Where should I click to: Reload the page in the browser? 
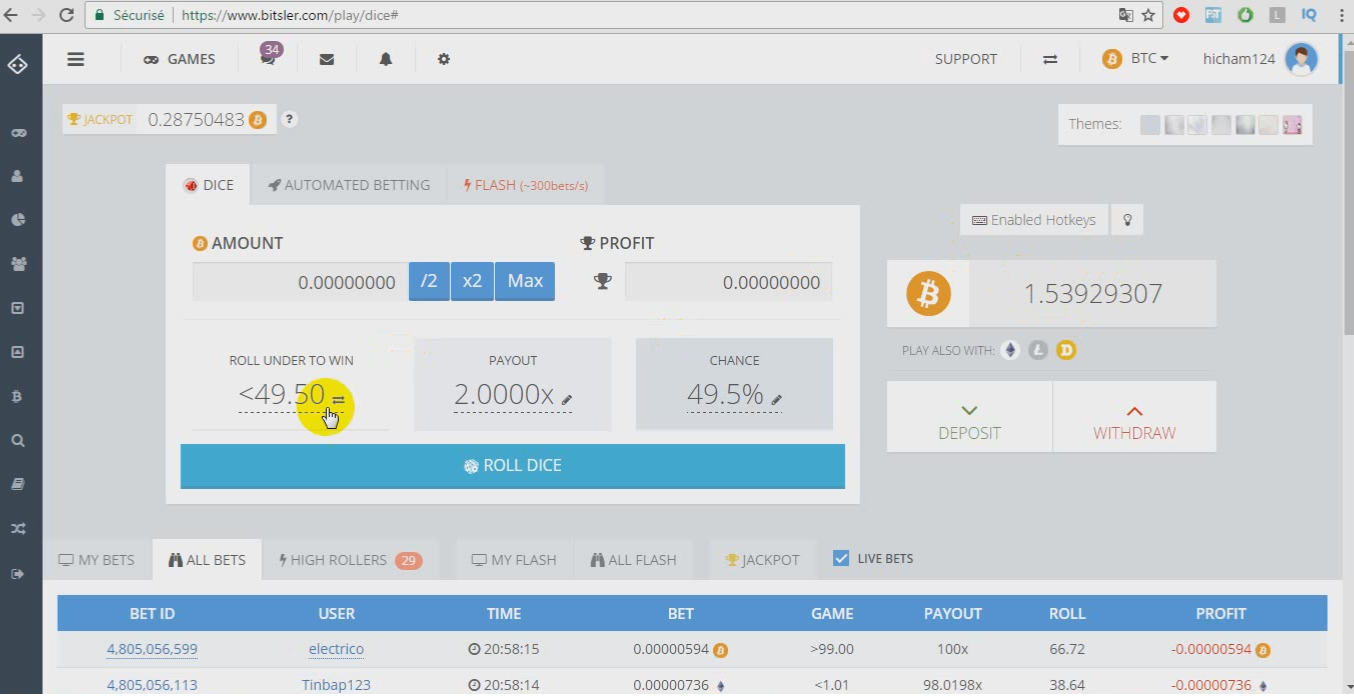(66, 15)
